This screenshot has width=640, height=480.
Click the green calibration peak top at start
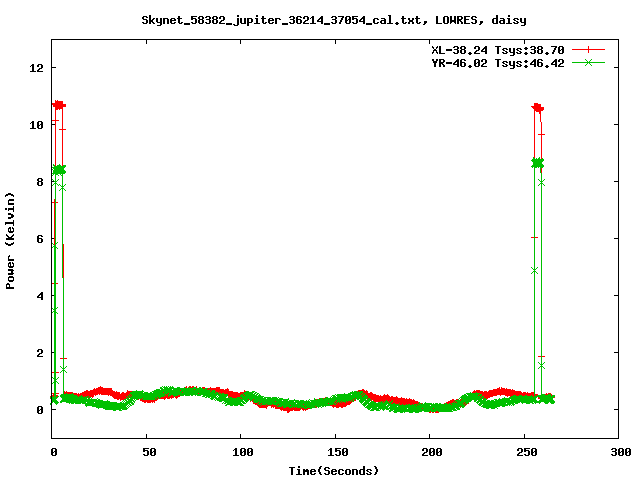(59, 169)
